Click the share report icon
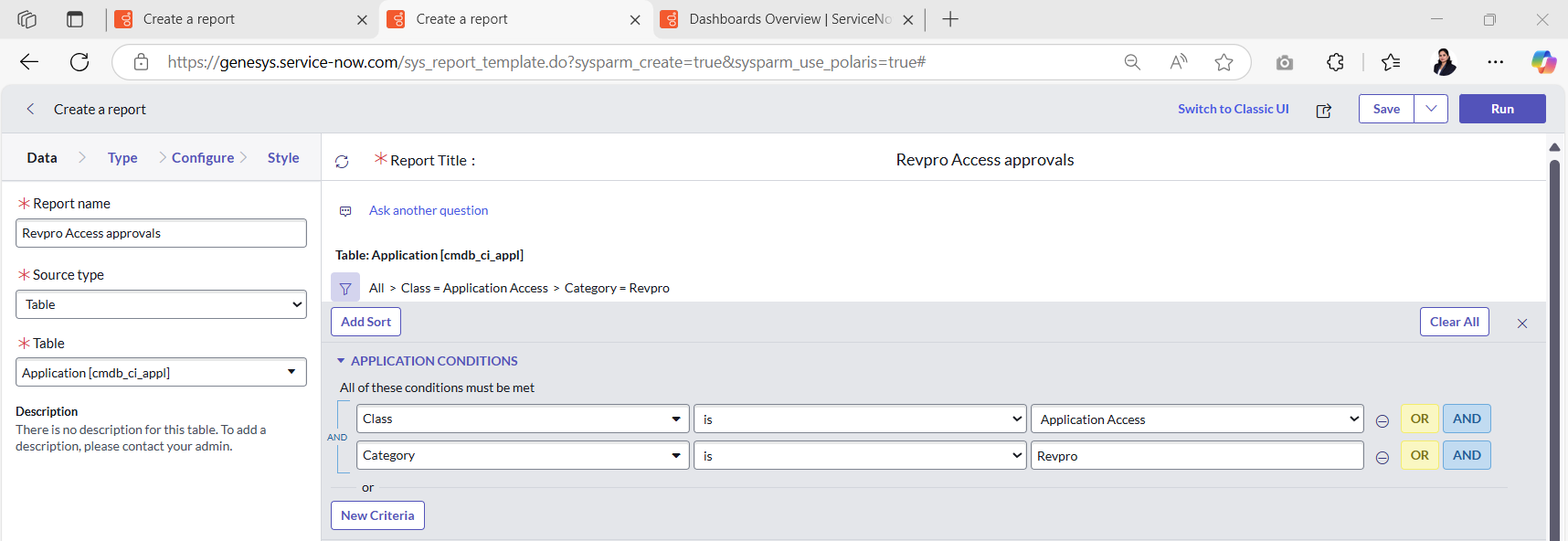 tap(1323, 111)
